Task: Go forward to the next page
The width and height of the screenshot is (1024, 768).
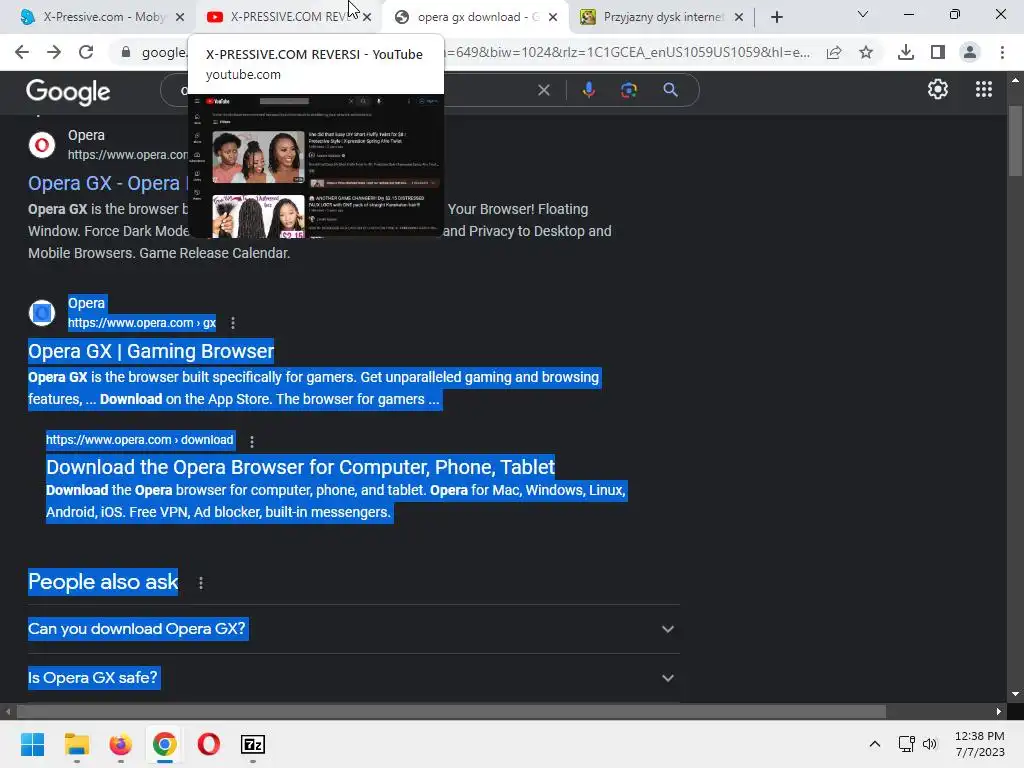Action: coord(54,52)
